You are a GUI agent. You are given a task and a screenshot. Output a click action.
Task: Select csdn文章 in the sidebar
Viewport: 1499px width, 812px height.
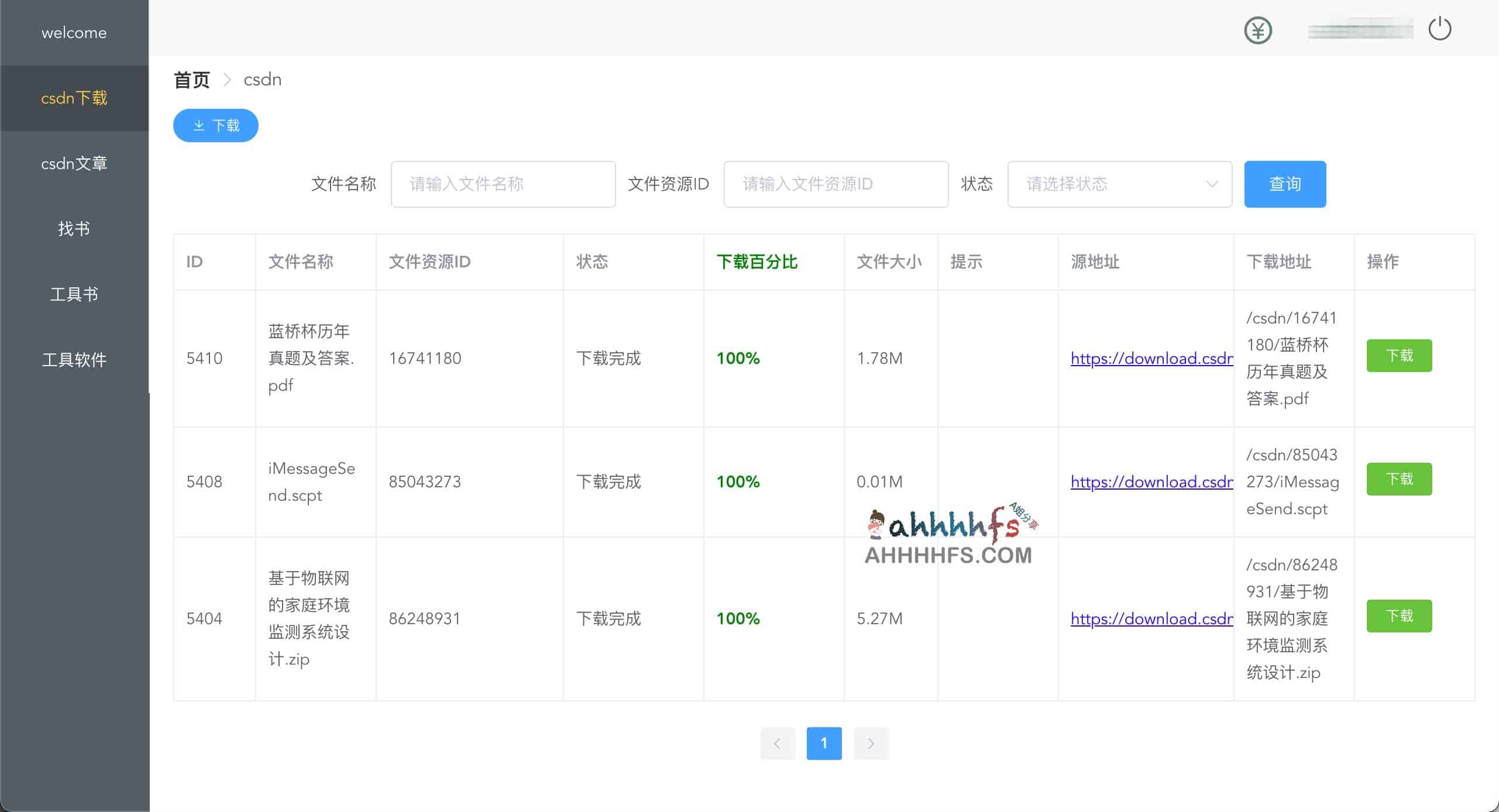(74, 163)
